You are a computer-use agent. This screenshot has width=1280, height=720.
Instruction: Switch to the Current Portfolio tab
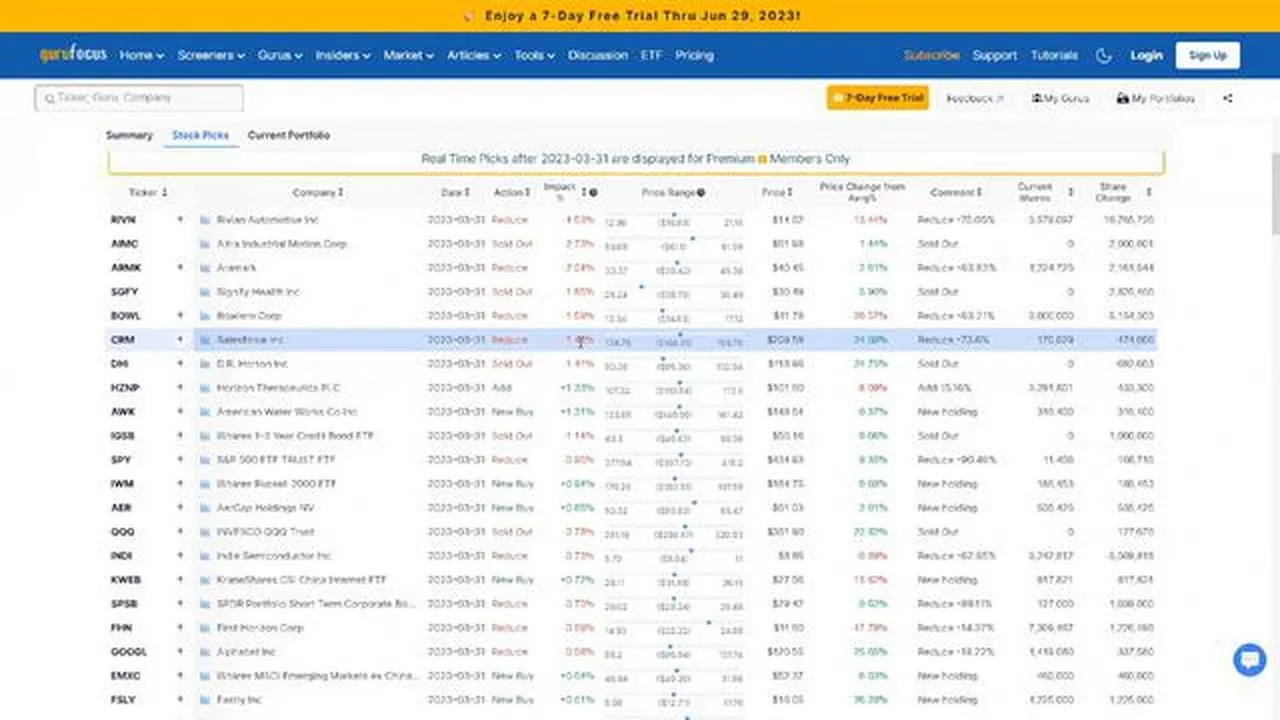pyautogui.click(x=288, y=135)
